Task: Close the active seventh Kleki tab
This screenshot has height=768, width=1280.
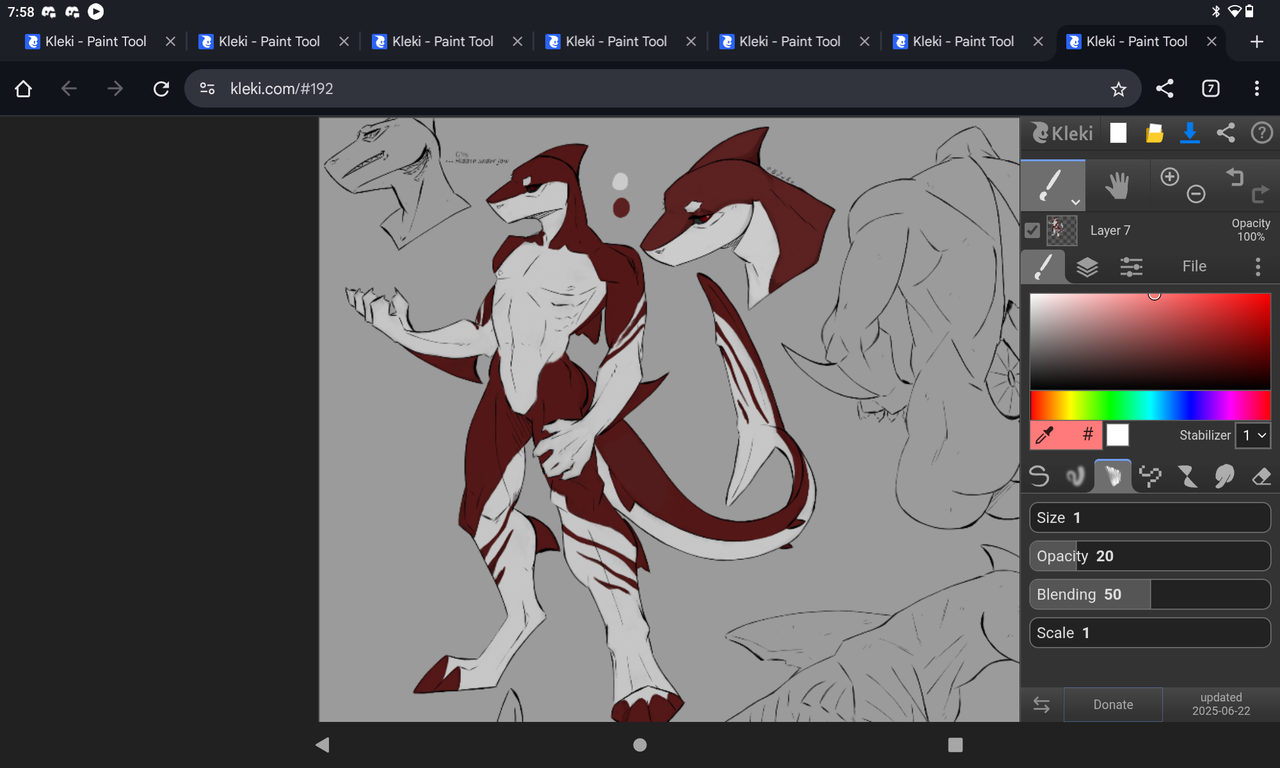Action: [1211, 41]
